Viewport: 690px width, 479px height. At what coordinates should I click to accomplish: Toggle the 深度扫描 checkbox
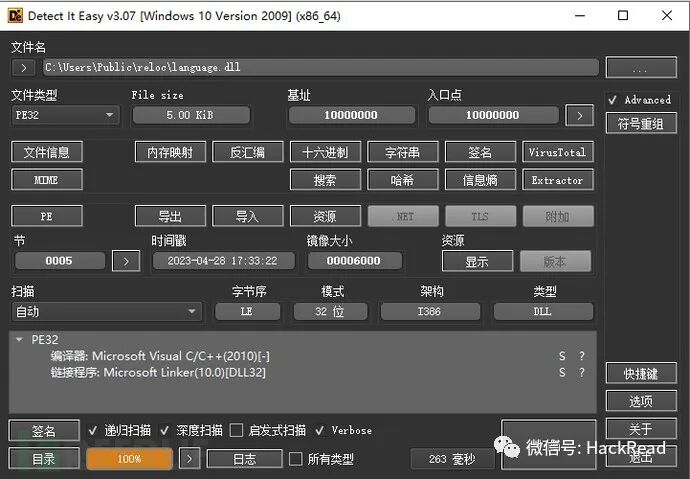pyautogui.click(x=165, y=430)
